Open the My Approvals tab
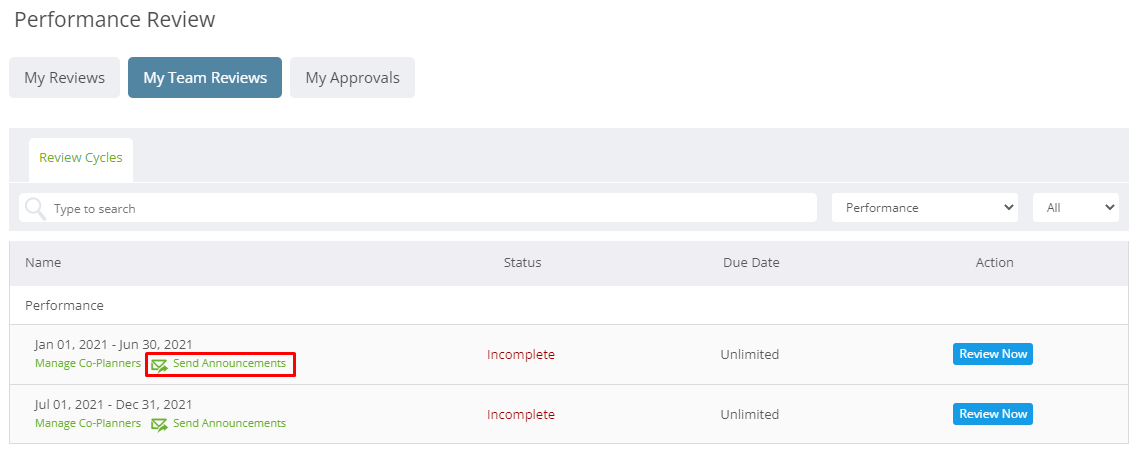Viewport: 1139px width, 458px height. pos(352,78)
